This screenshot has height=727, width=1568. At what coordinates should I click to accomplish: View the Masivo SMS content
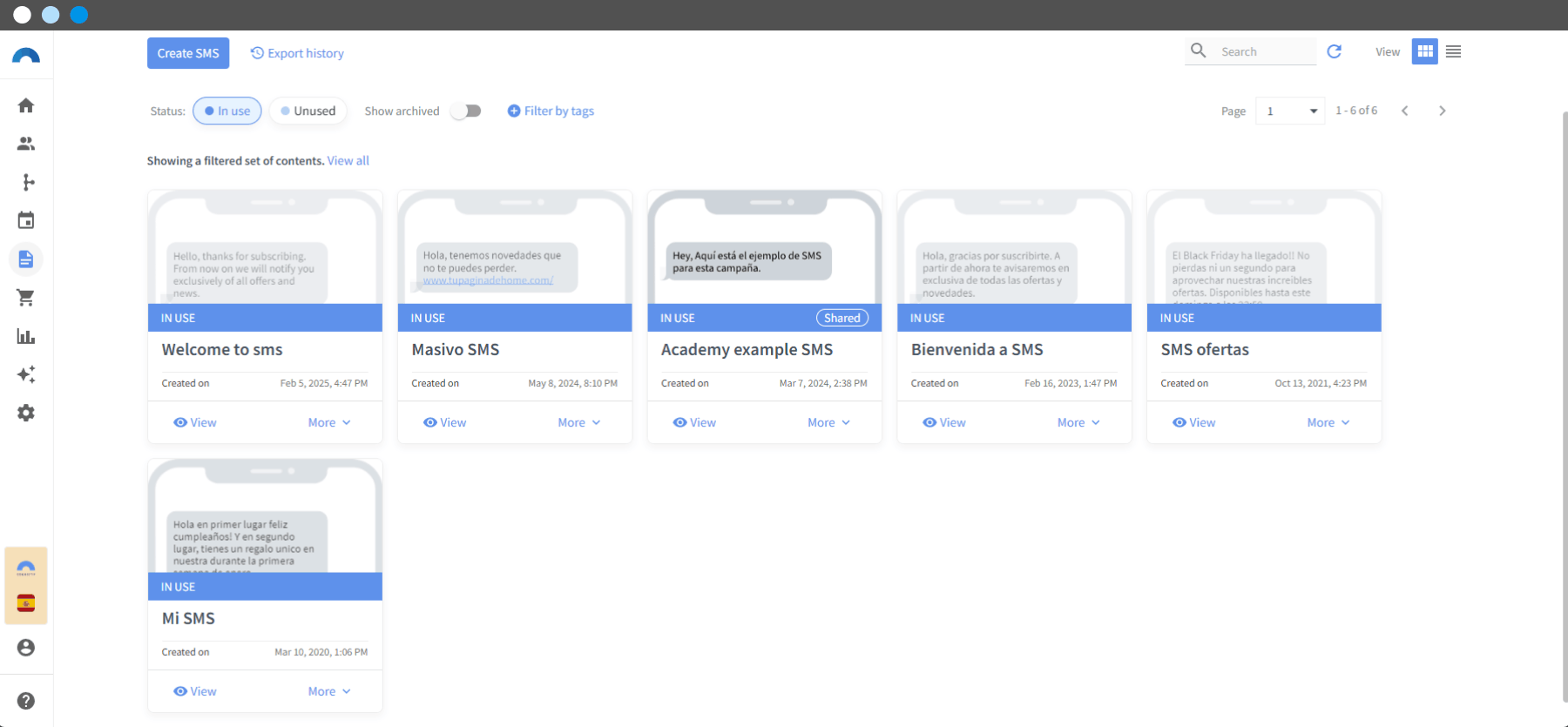[x=445, y=422]
